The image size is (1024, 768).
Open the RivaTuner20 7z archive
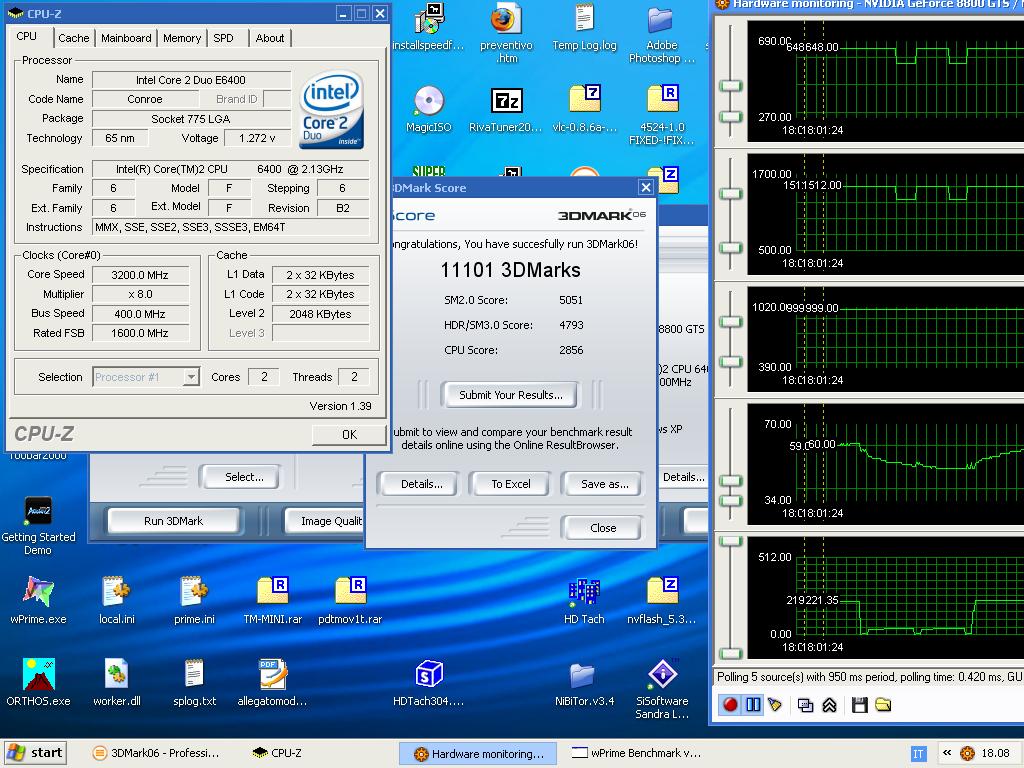(506, 109)
